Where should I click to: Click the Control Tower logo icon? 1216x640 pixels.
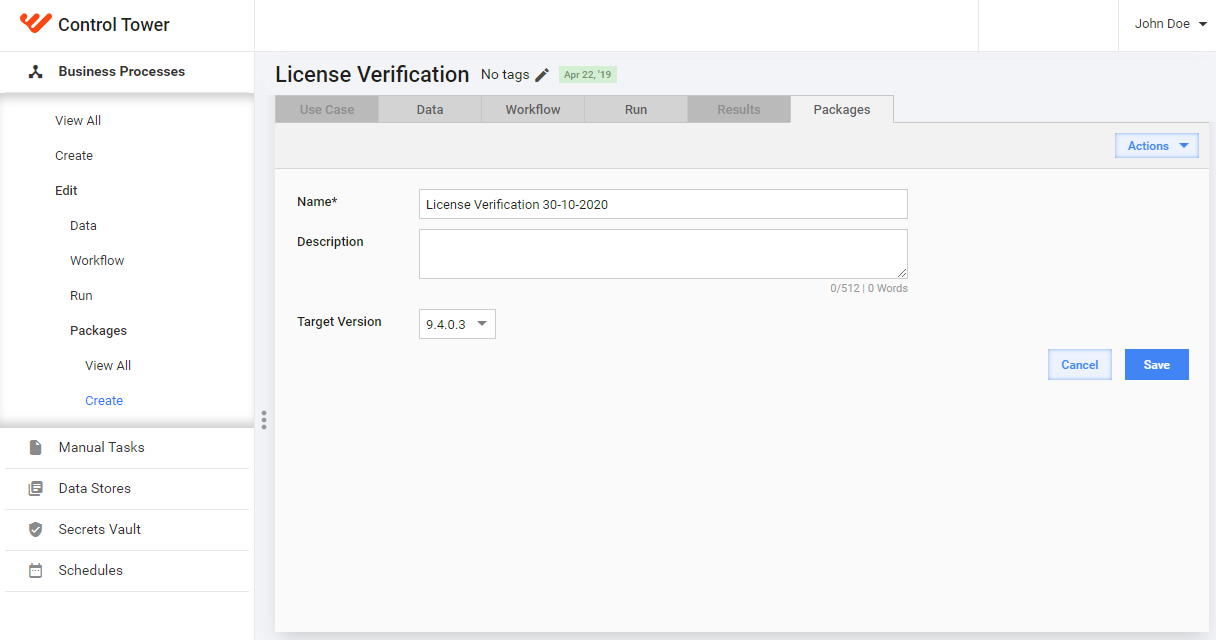(35, 23)
